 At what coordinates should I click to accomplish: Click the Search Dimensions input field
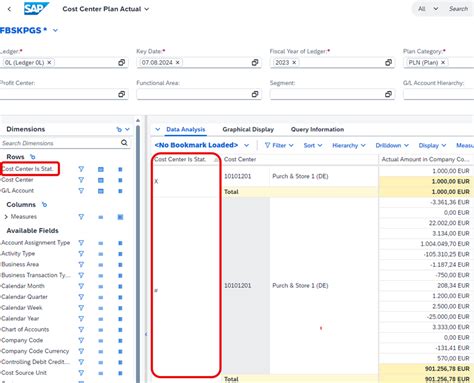click(x=60, y=143)
